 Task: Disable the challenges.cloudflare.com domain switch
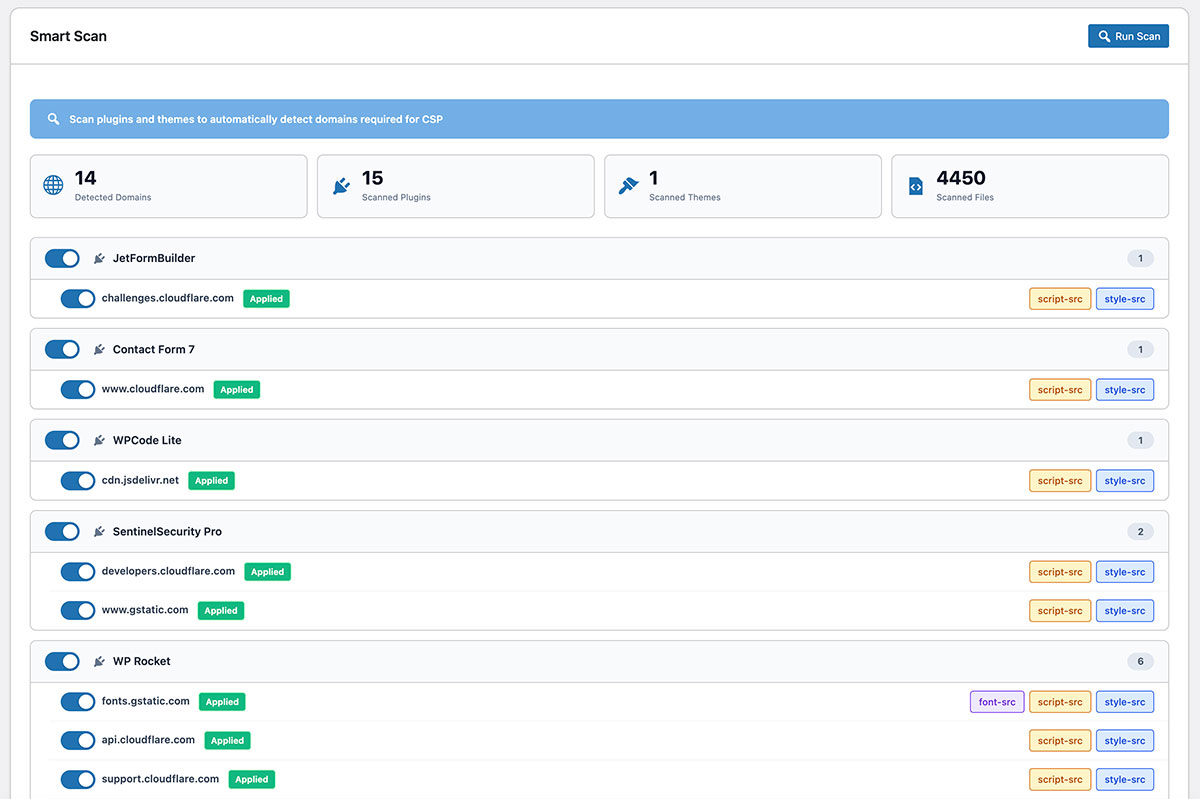pyautogui.click(x=78, y=298)
